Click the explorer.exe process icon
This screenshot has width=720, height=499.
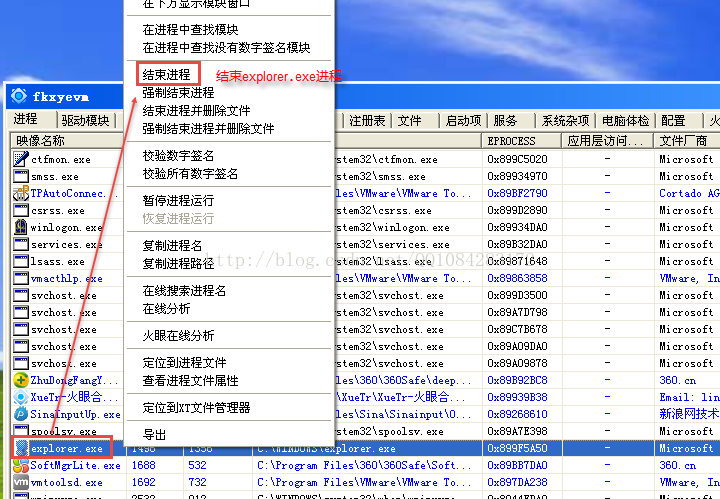[x=21, y=448]
